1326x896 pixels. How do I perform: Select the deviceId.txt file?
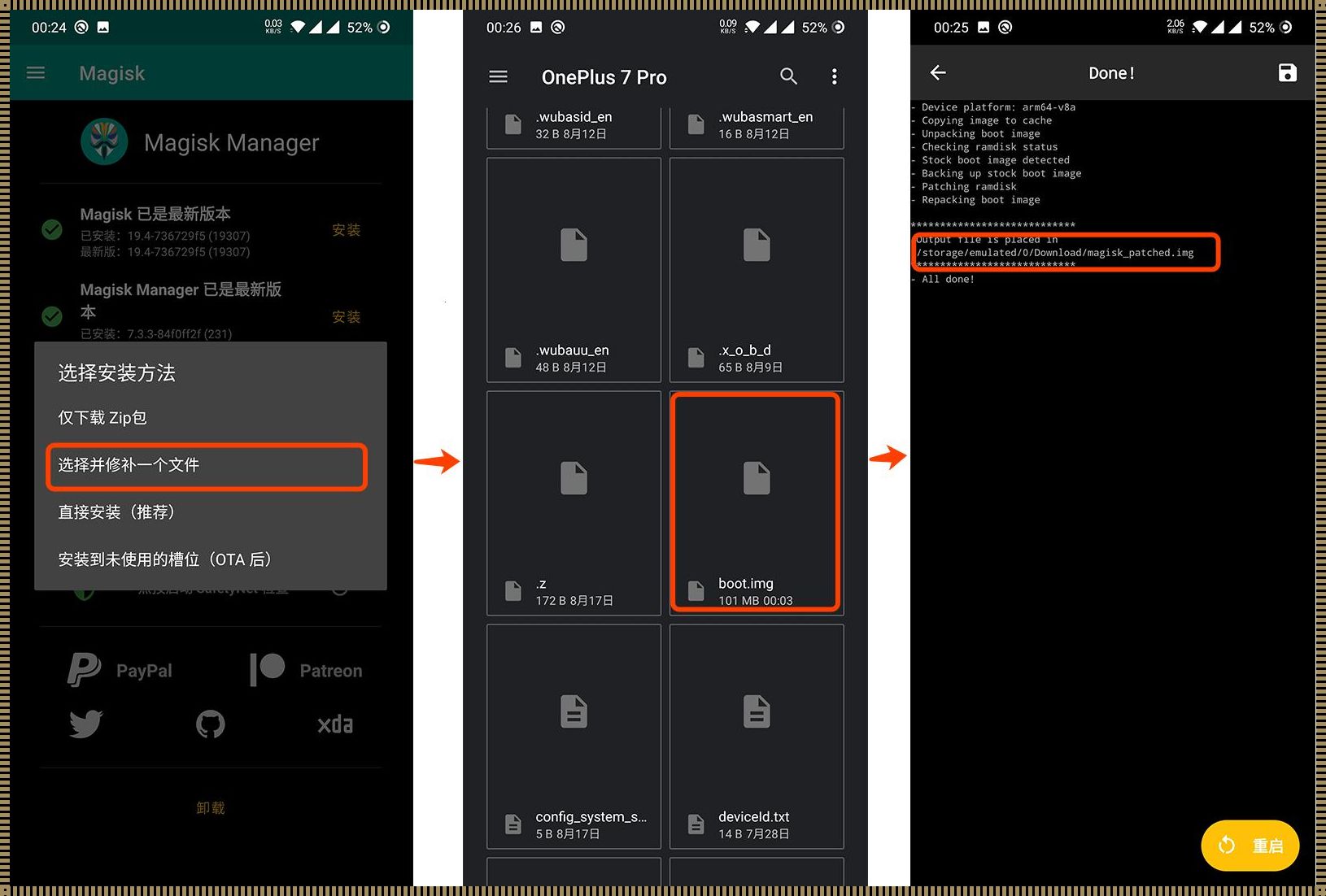click(757, 737)
